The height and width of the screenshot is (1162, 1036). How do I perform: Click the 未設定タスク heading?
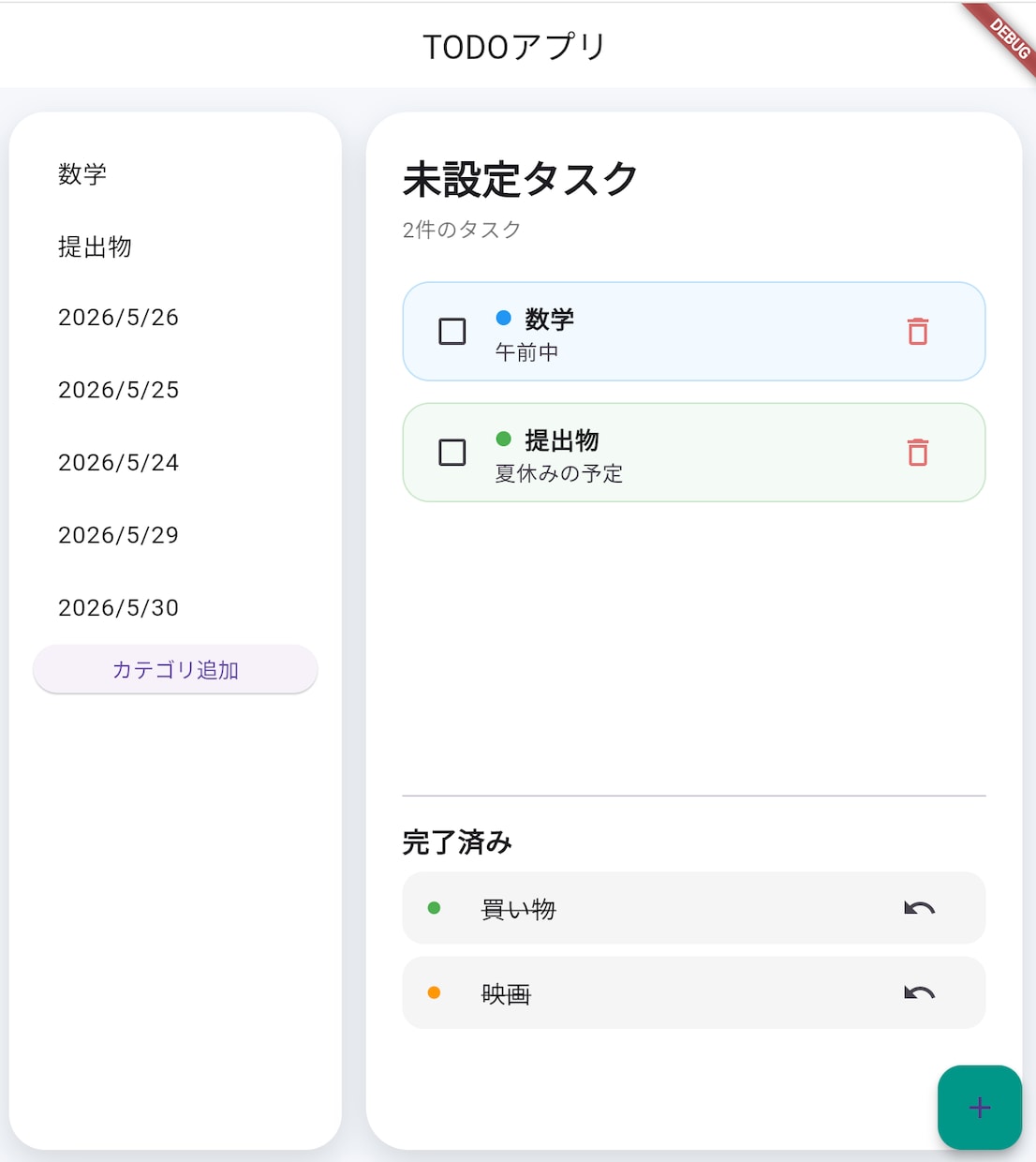point(521,179)
